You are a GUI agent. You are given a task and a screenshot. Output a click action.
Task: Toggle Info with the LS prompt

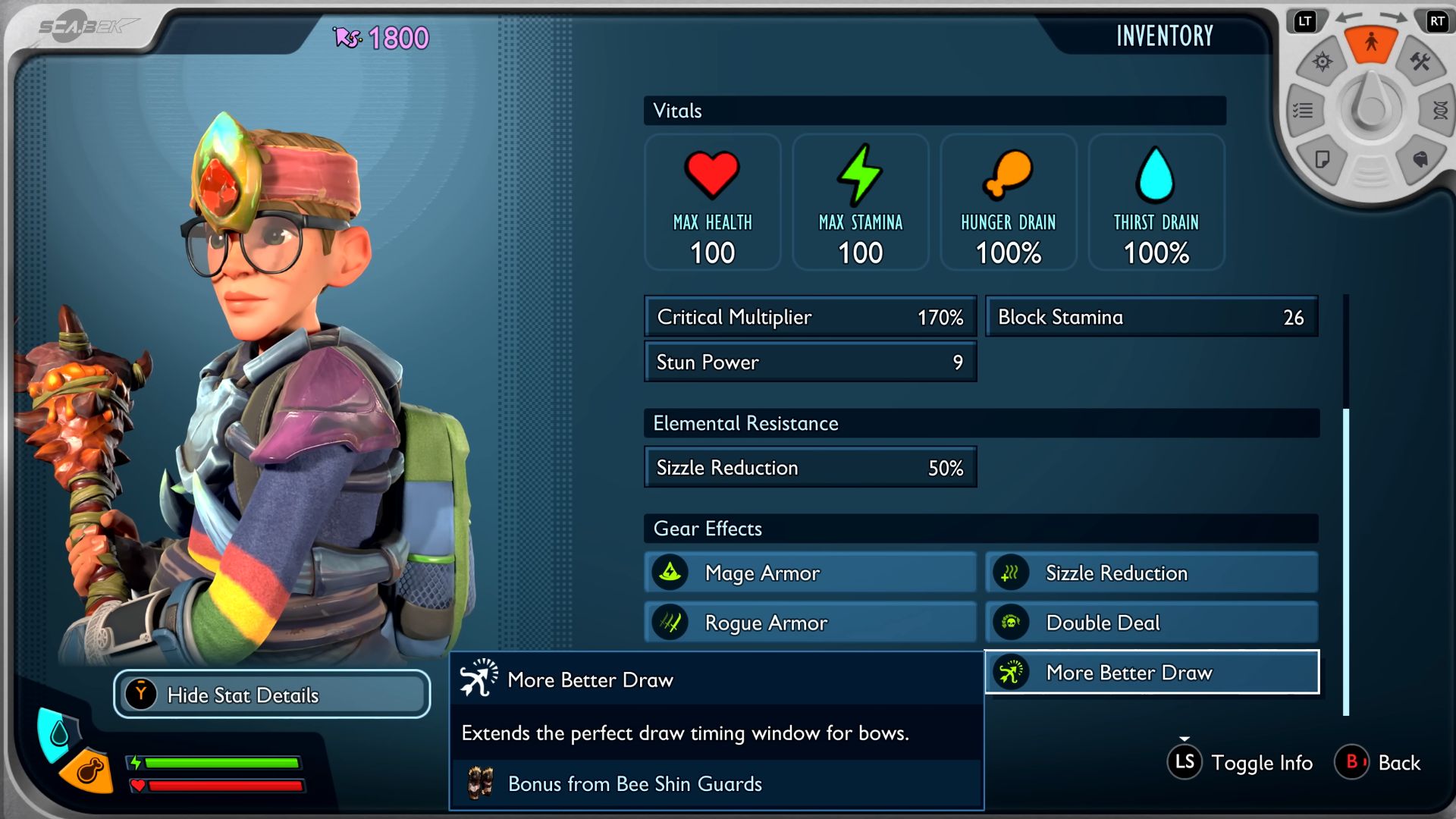tap(1241, 762)
